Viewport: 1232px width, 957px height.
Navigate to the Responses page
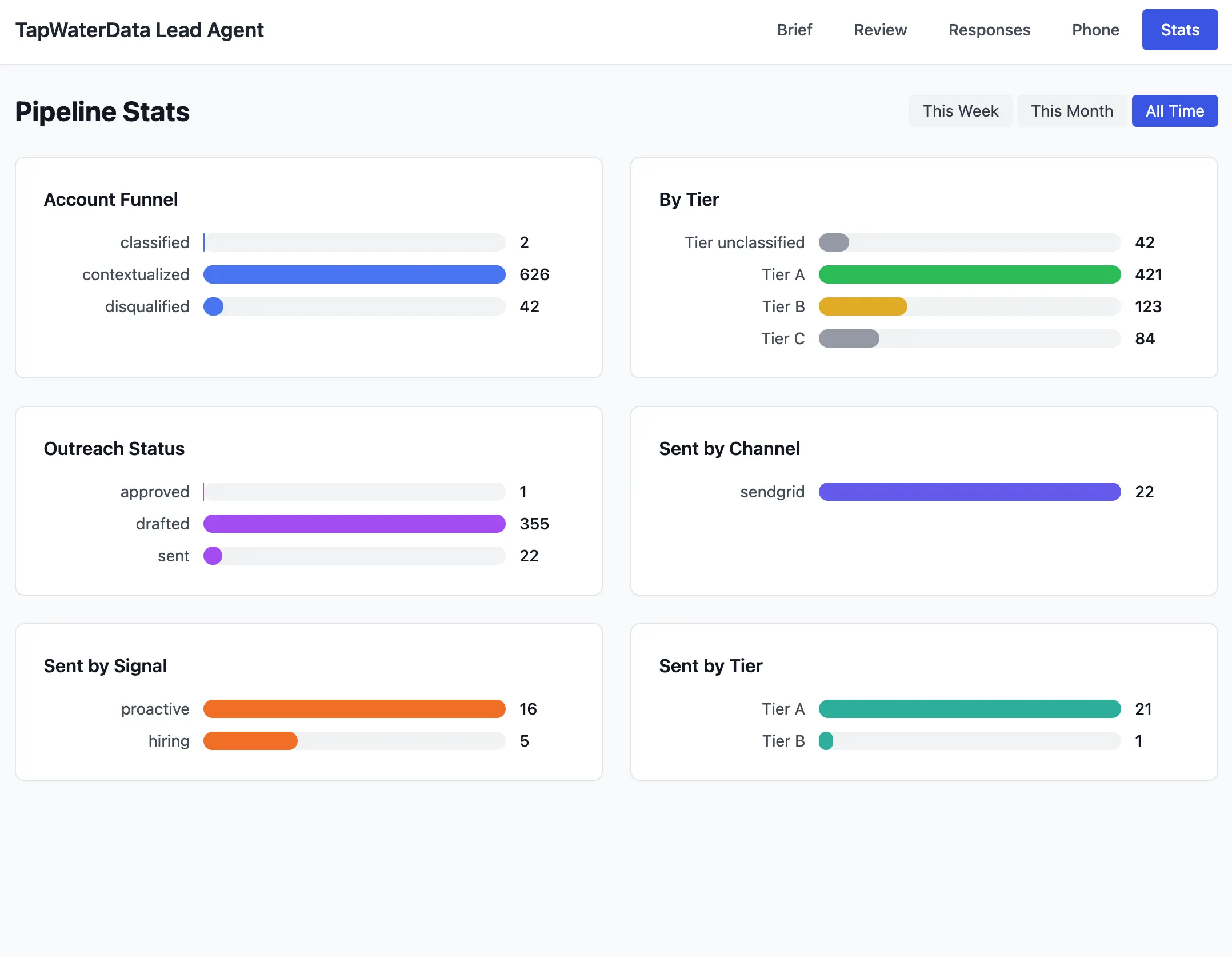click(x=989, y=30)
